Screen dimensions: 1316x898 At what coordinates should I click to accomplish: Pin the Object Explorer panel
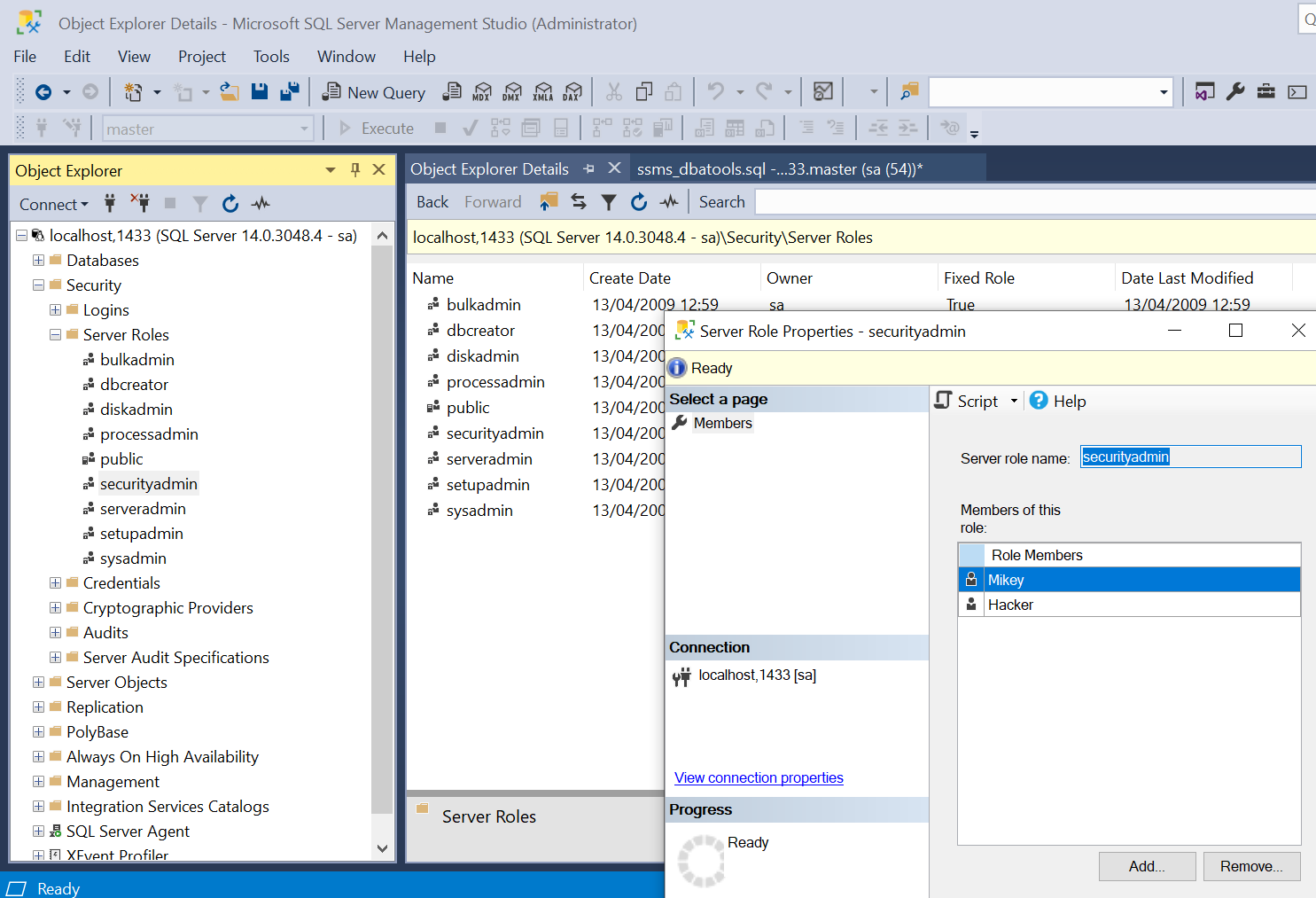[x=355, y=170]
